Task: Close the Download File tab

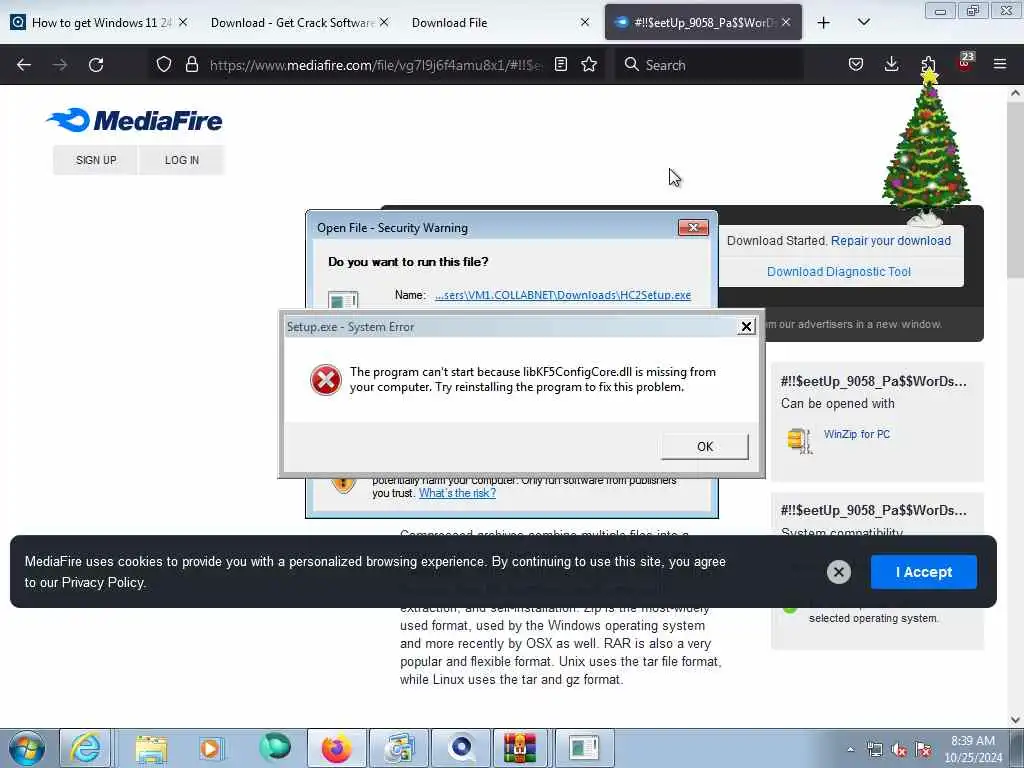Action: (x=584, y=22)
